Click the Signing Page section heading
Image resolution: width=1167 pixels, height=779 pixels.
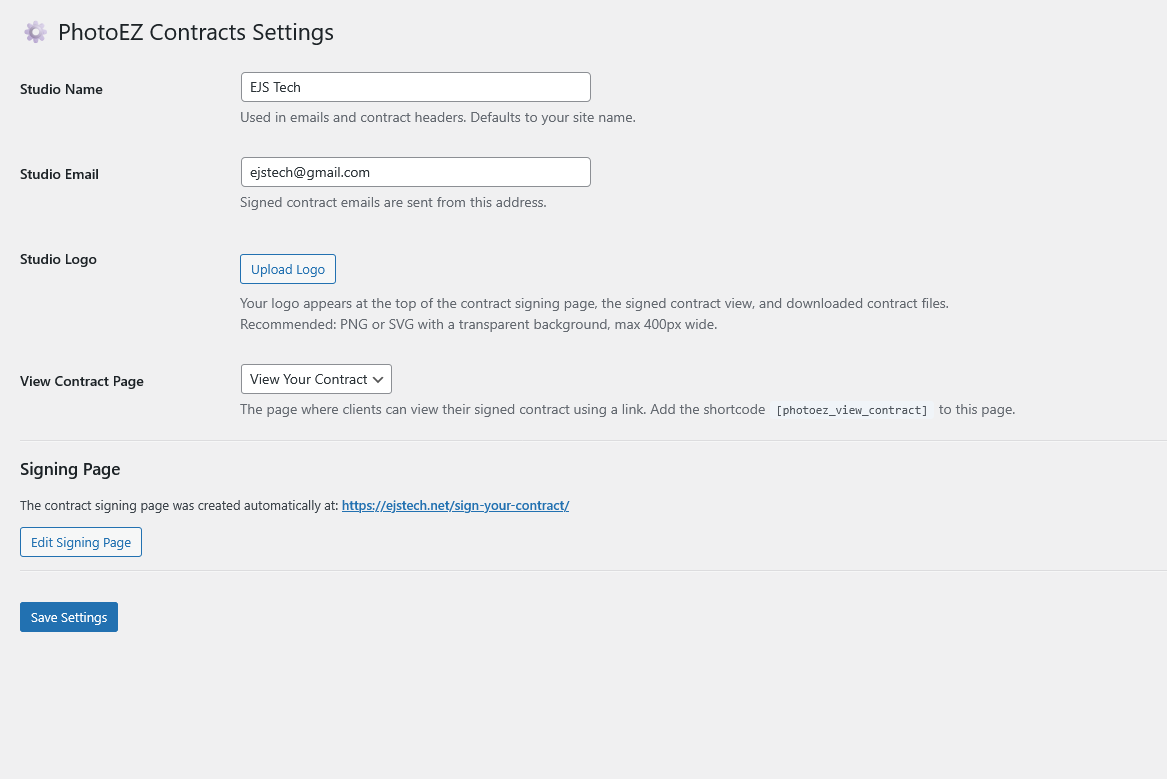coord(70,469)
